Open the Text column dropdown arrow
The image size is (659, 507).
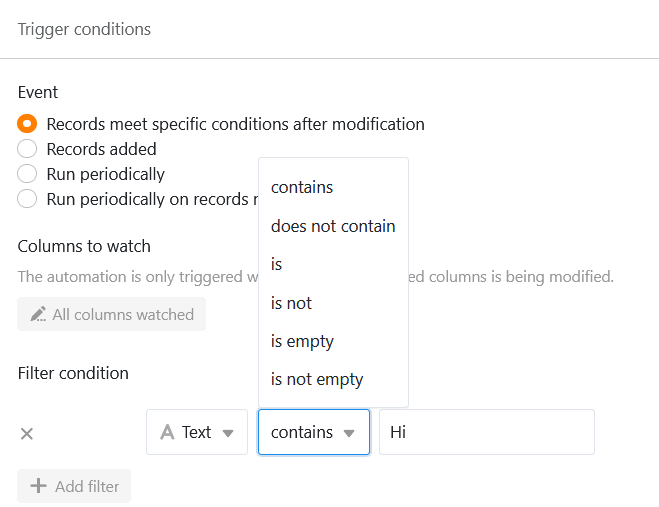pos(228,433)
